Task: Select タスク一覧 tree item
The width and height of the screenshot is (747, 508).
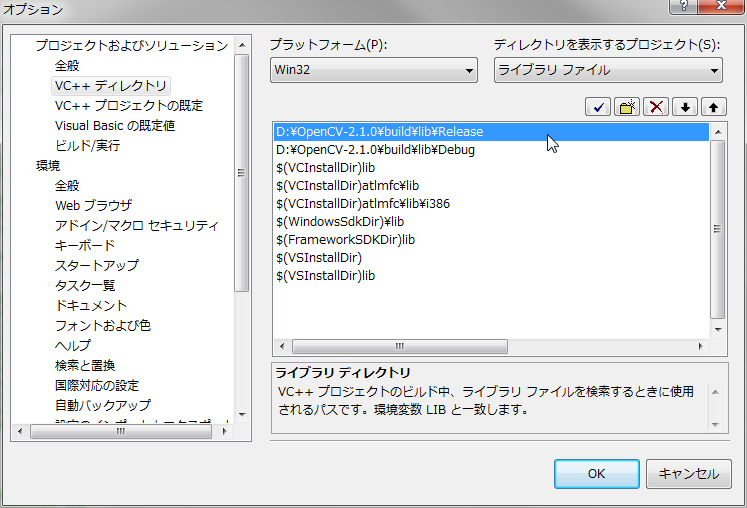Action: [x=85, y=286]
